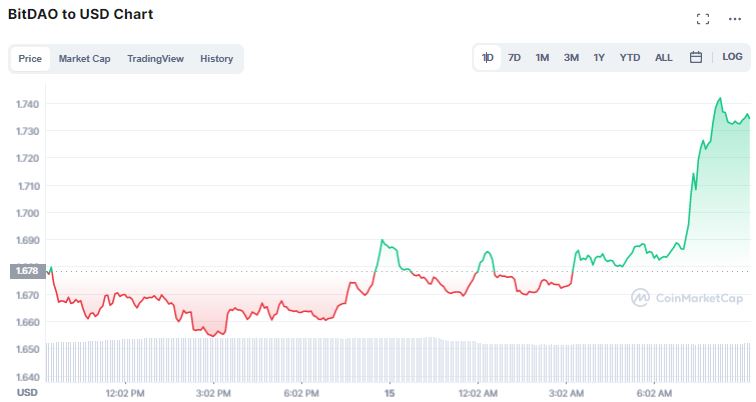This screenshot has width=756, height=402.
Task: Click the 3:02 AM x-axis label
Action: pyautogui.click(x=566, y=393)
